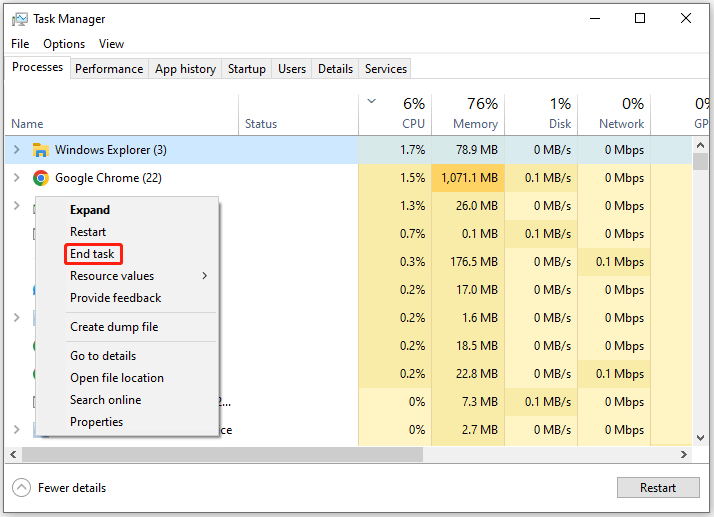The width and height of the screenshot is (714, 517).
Task: Select Open file location menu entry
Action: (117, 378)
